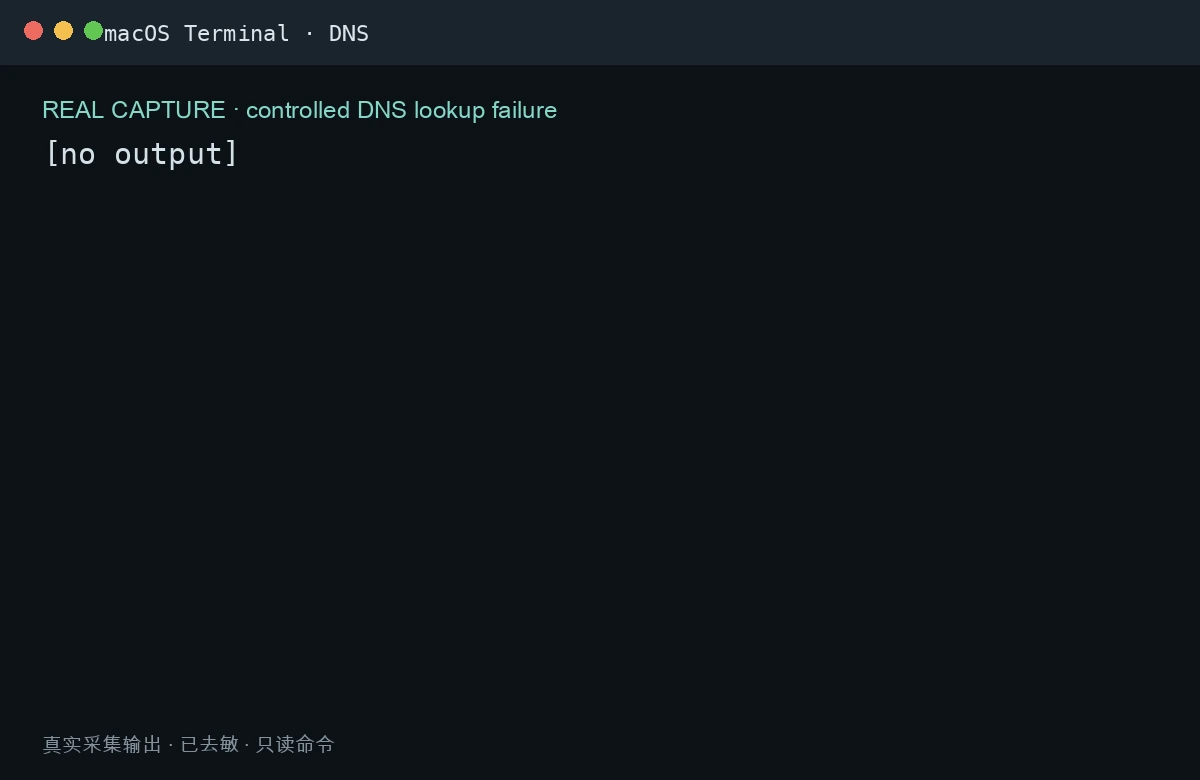Image resolution: width=1200 pixels, height=780 pixels.
Task: Click the "[no output]" terminal line
Action: pos(142,154)
